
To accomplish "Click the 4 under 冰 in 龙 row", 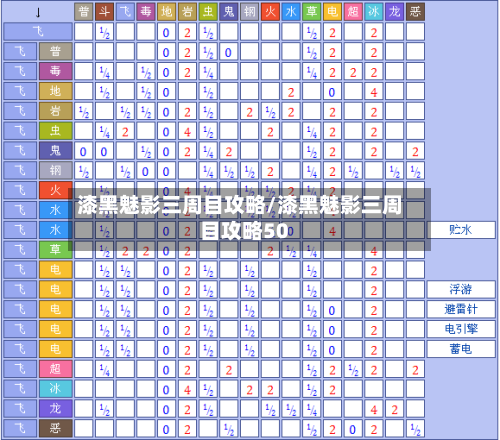I will click(374, 410).
